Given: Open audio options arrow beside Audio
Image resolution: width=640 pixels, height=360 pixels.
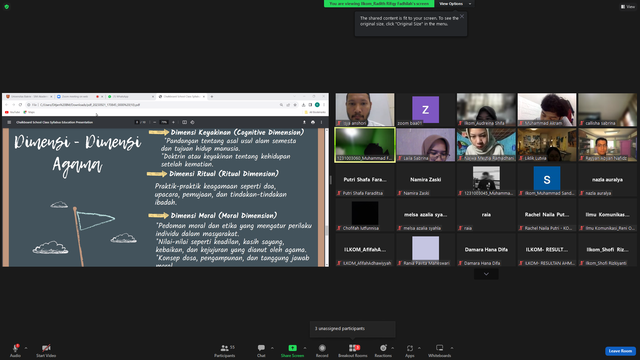Looking at the screenshot, I should click(x=26, y=348).
